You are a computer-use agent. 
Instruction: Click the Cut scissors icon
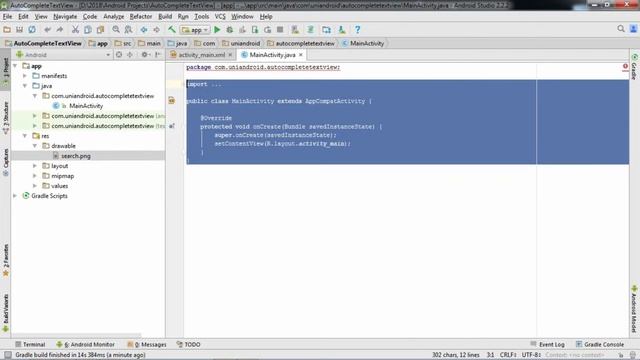pyautogui.click(x=75, y=29)
